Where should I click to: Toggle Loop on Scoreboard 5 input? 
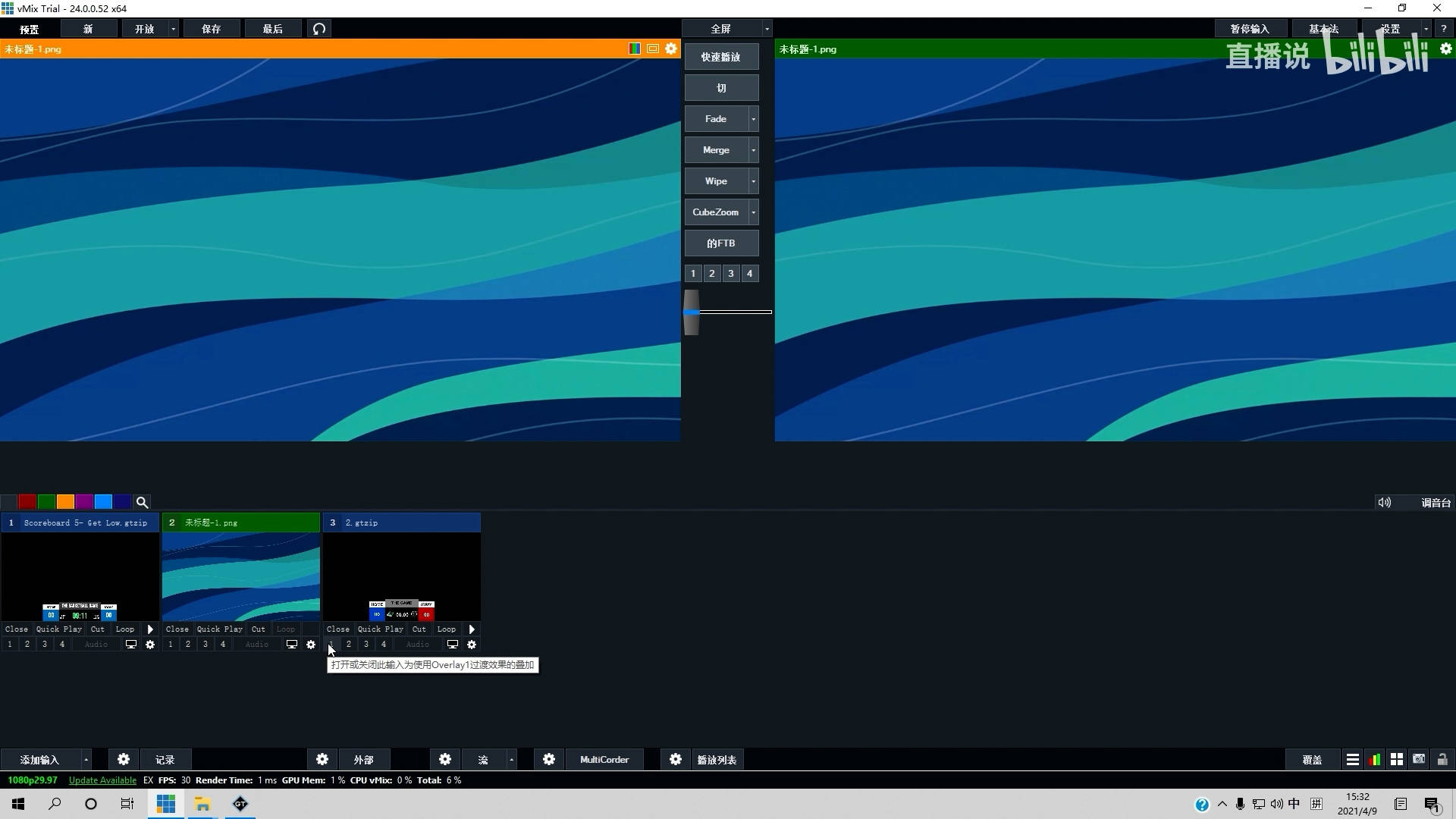point(125,629)
